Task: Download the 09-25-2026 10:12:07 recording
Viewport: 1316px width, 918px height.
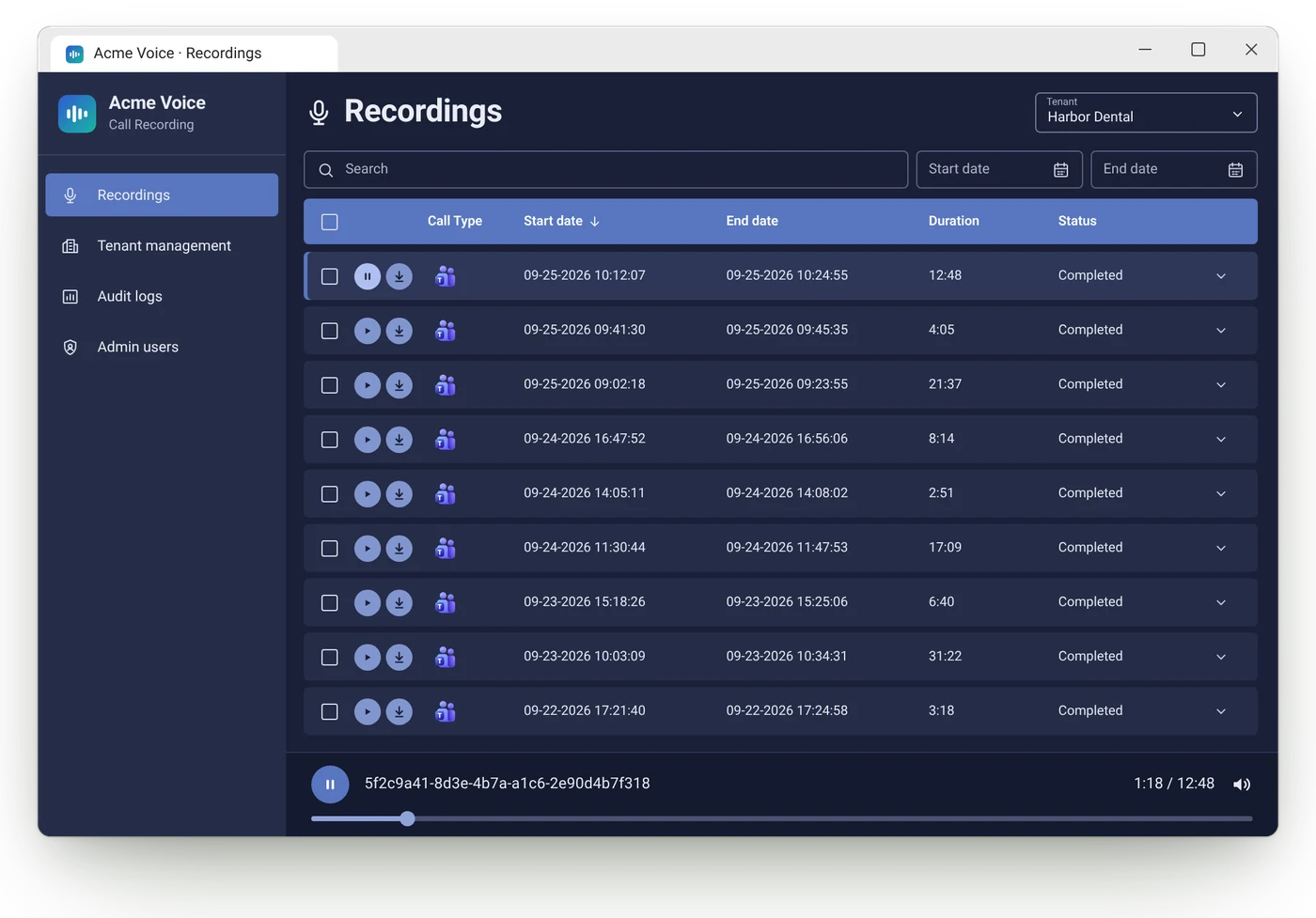Action: pos(399,276)
